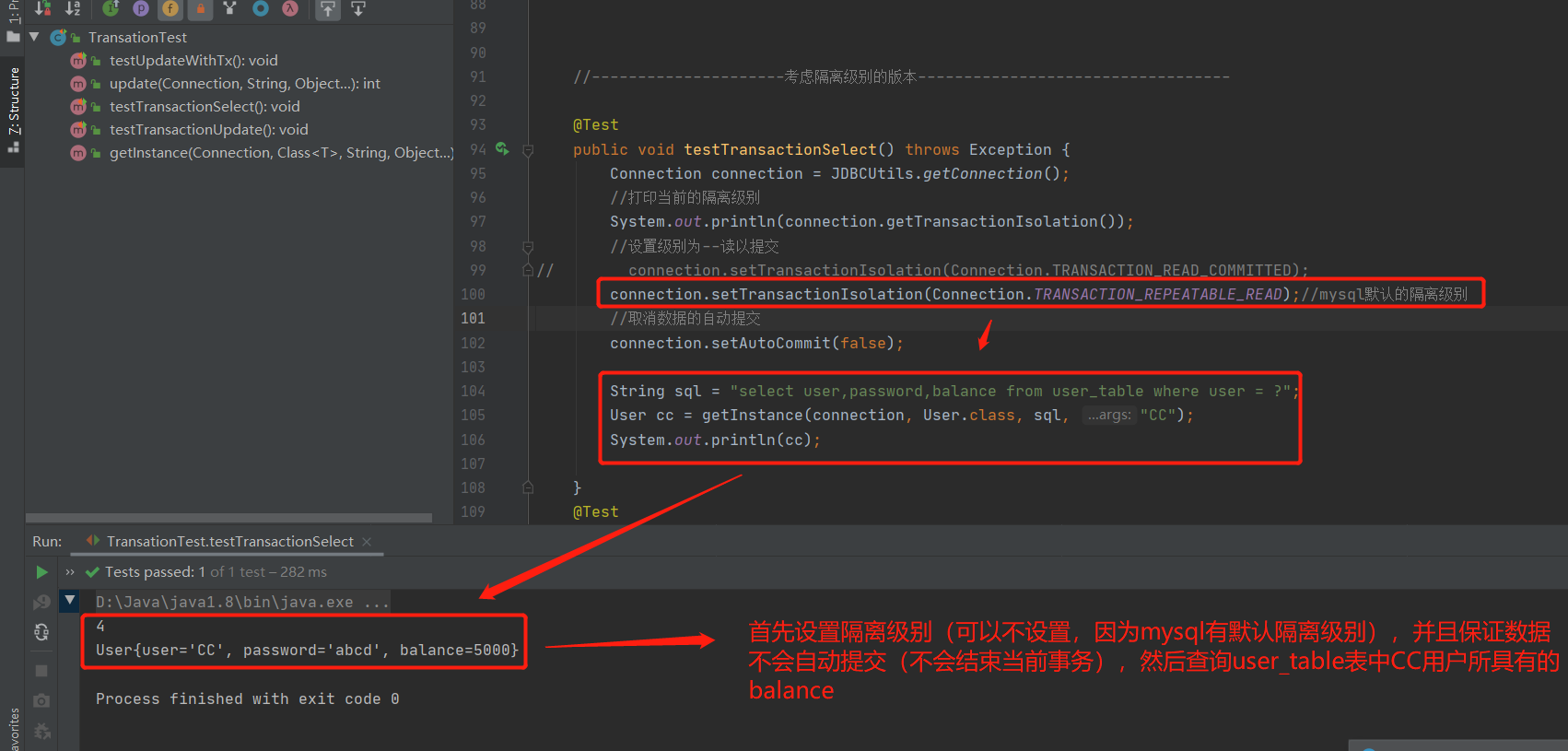Click Expand All icon in Structure toolbar
1568x751 pixels.
click(328, 8)
